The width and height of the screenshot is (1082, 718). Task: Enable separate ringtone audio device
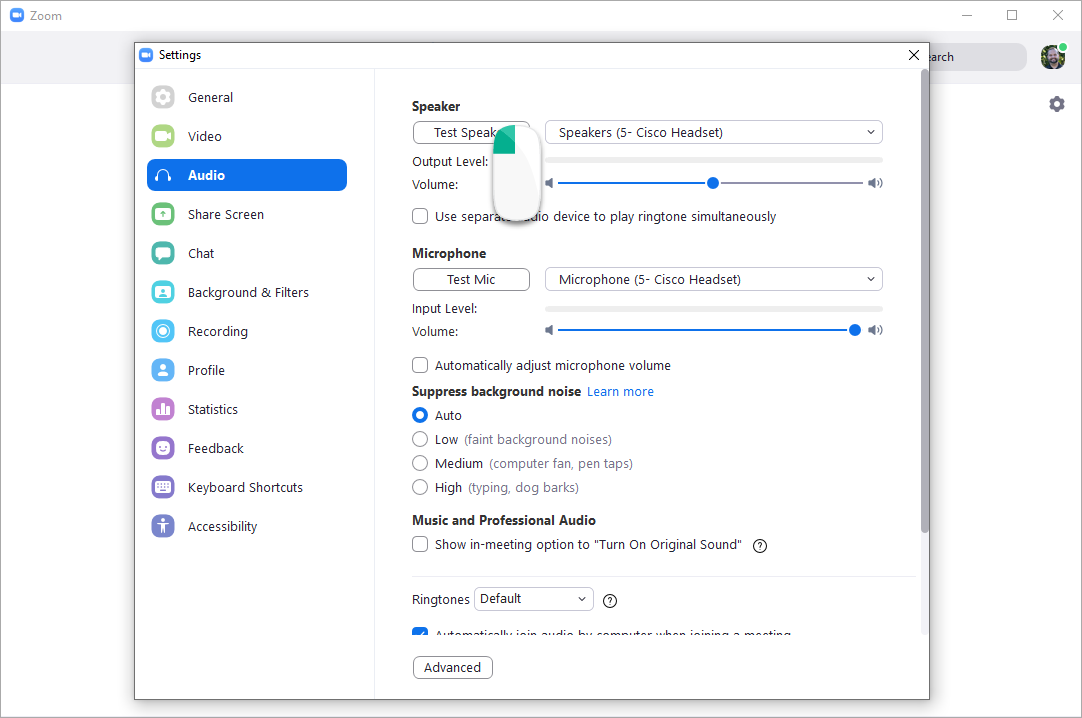click(420, 216)
